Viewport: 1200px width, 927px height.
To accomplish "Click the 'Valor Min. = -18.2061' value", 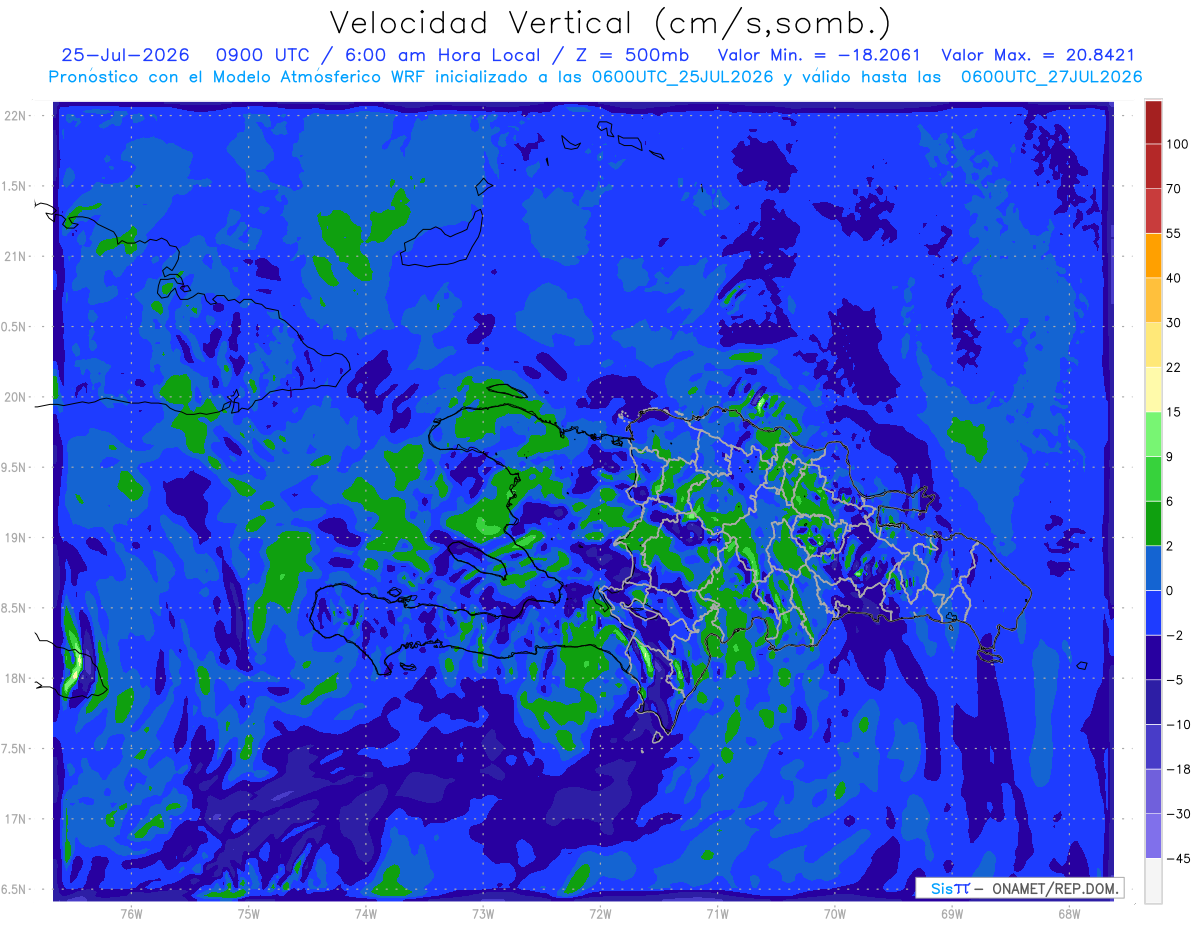I will coord(819,55).
